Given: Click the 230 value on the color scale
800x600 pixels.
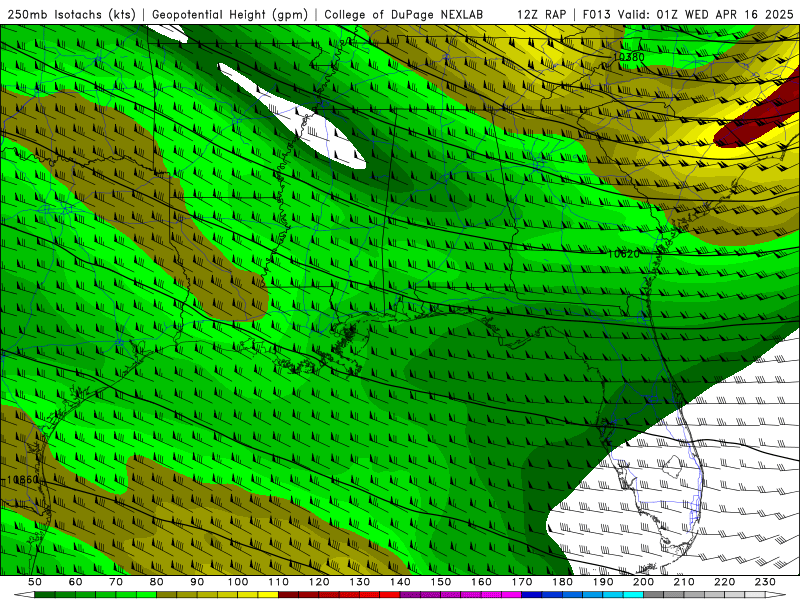Looking at the screenshot, I should click(765, 582).
